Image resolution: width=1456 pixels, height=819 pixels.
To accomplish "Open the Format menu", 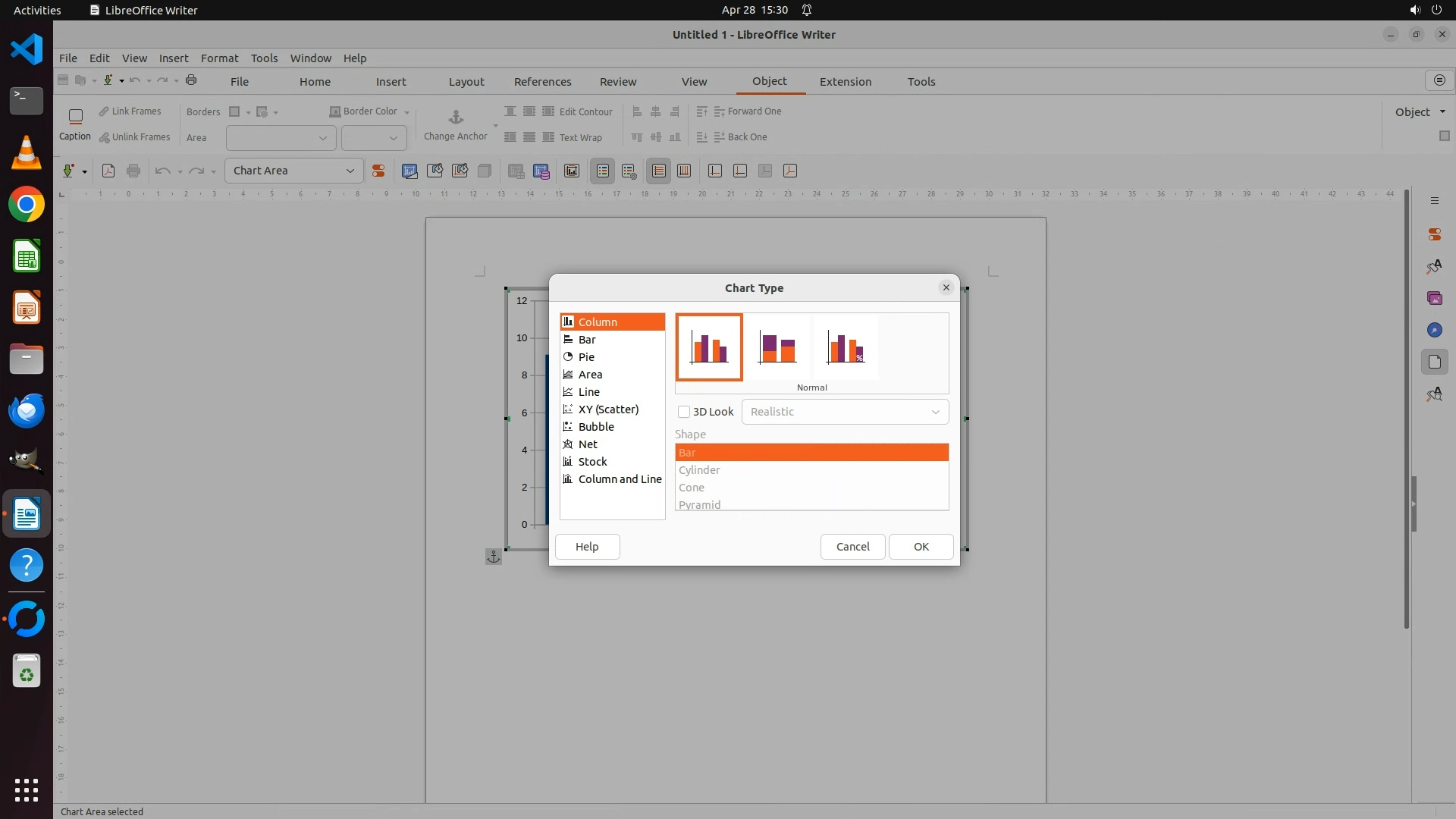I will 219,58.
